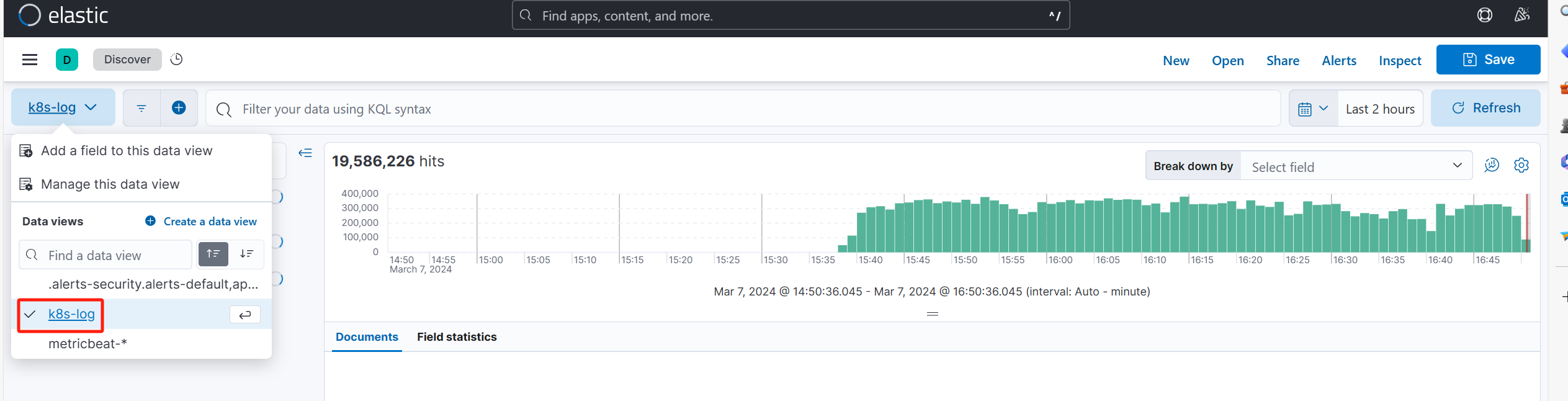
Task: Open the calendar quick date menu
Action: [1313, 109]
